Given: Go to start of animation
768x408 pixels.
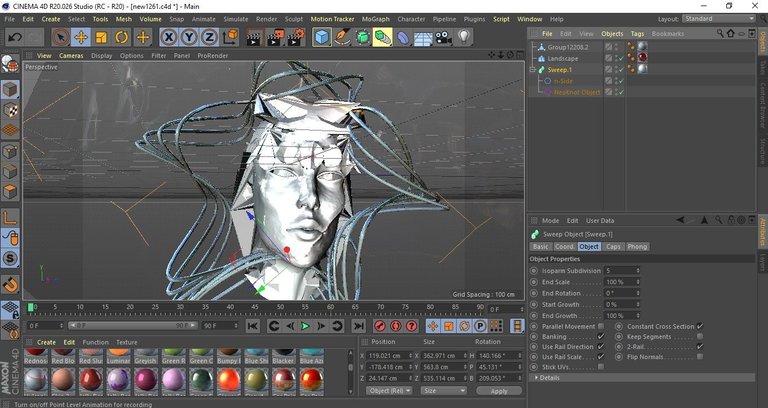Looking at the screenshot, I should [253, 326].
